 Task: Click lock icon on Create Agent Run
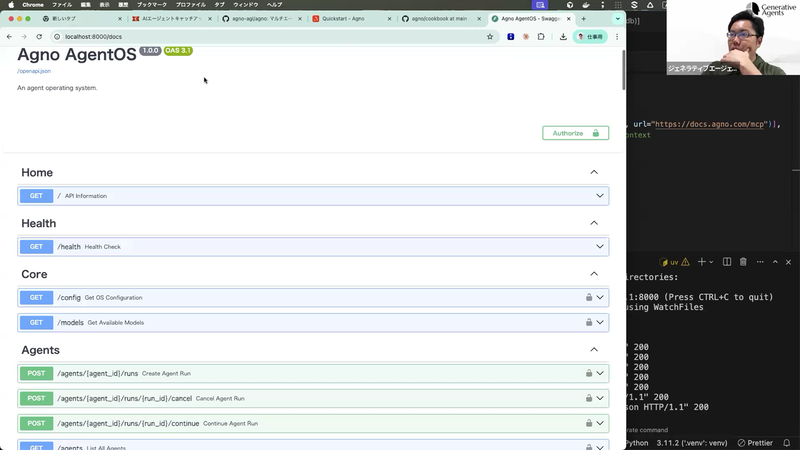tap(589, 373)
